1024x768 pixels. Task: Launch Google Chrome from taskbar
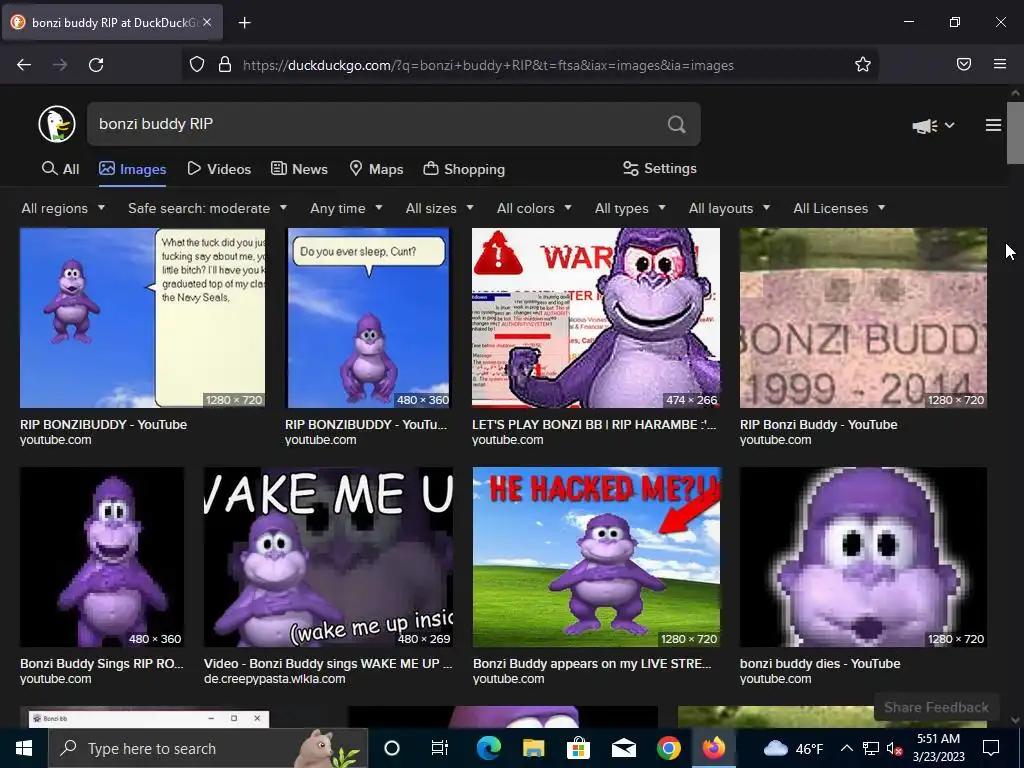coord(668,748)
